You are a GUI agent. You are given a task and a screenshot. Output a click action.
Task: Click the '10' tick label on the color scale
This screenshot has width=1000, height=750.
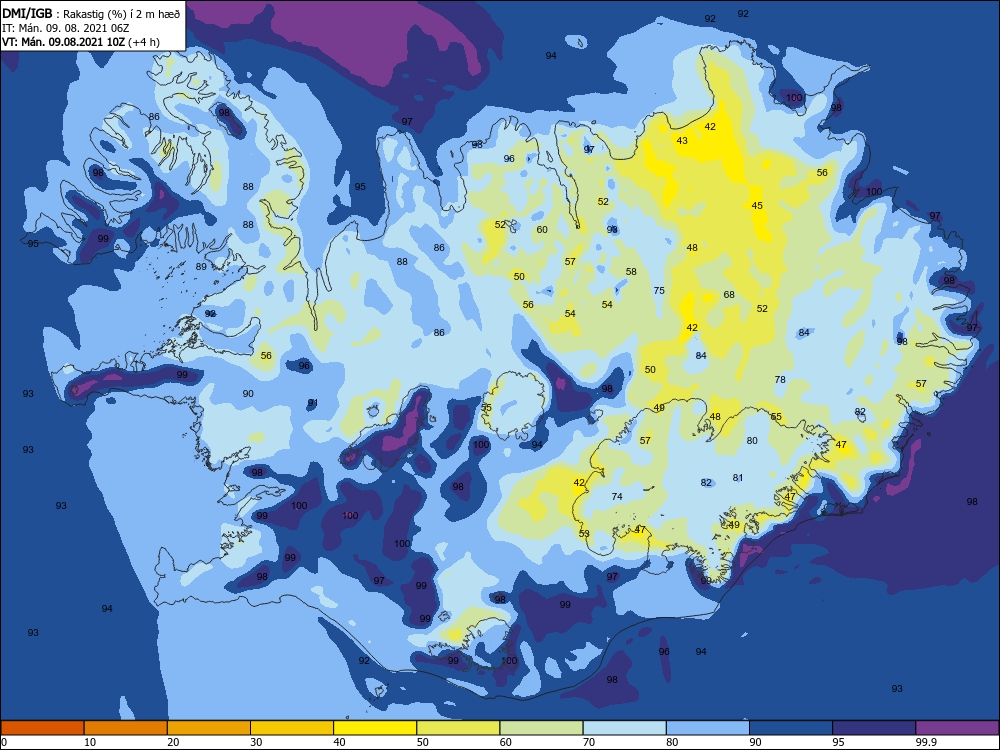click(90, 742)
